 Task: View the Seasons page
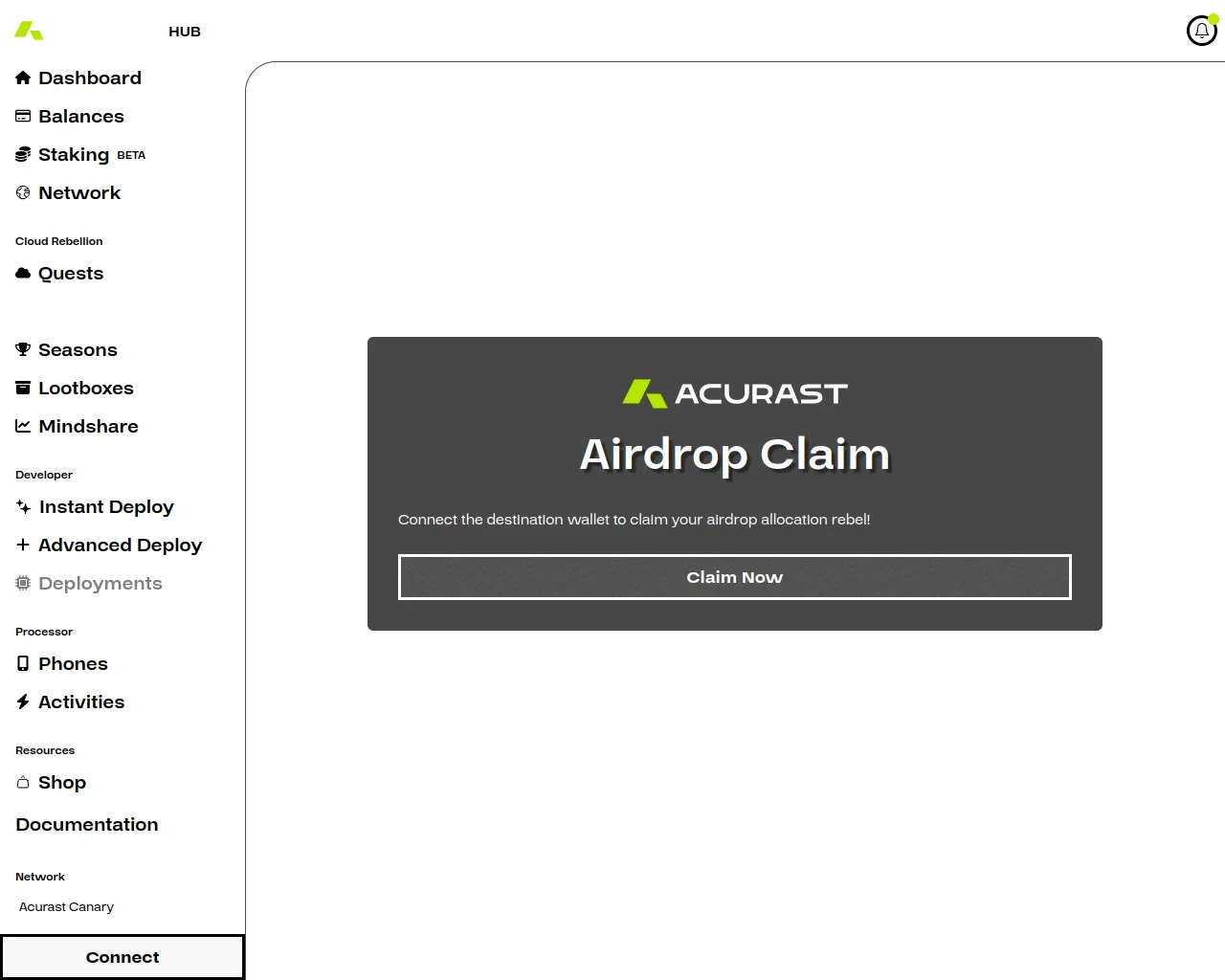coord(78,349)
